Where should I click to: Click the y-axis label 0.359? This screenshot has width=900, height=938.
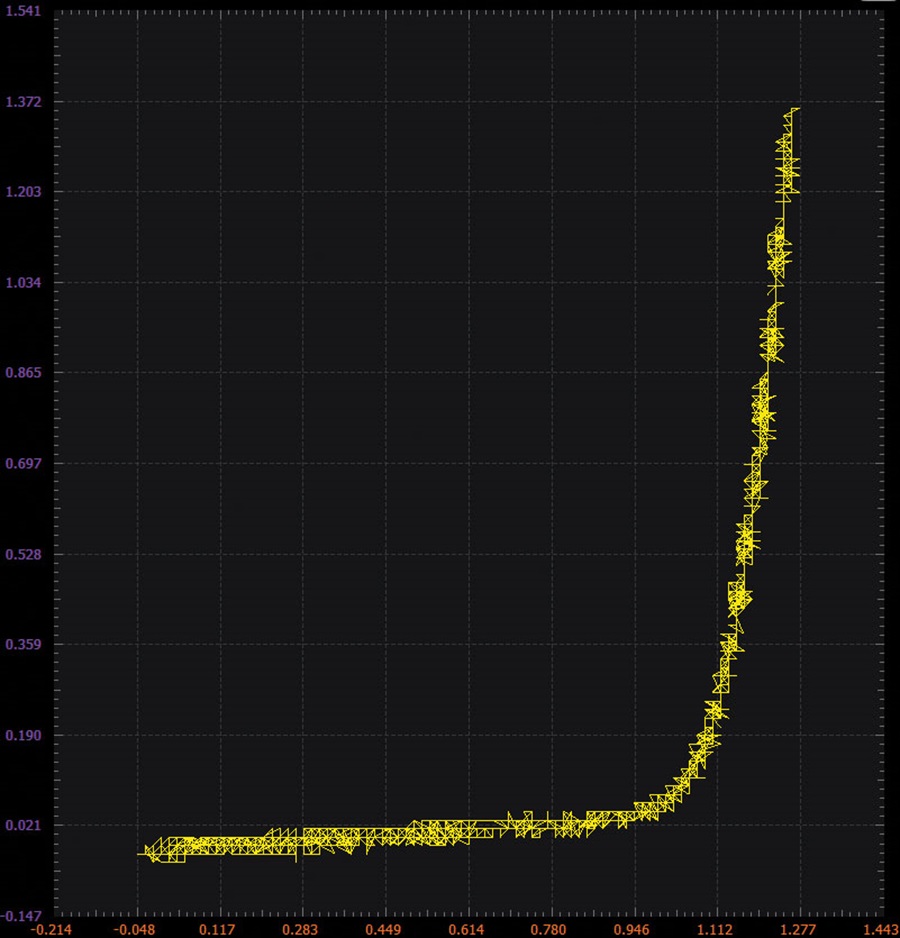tap(23, 644)
